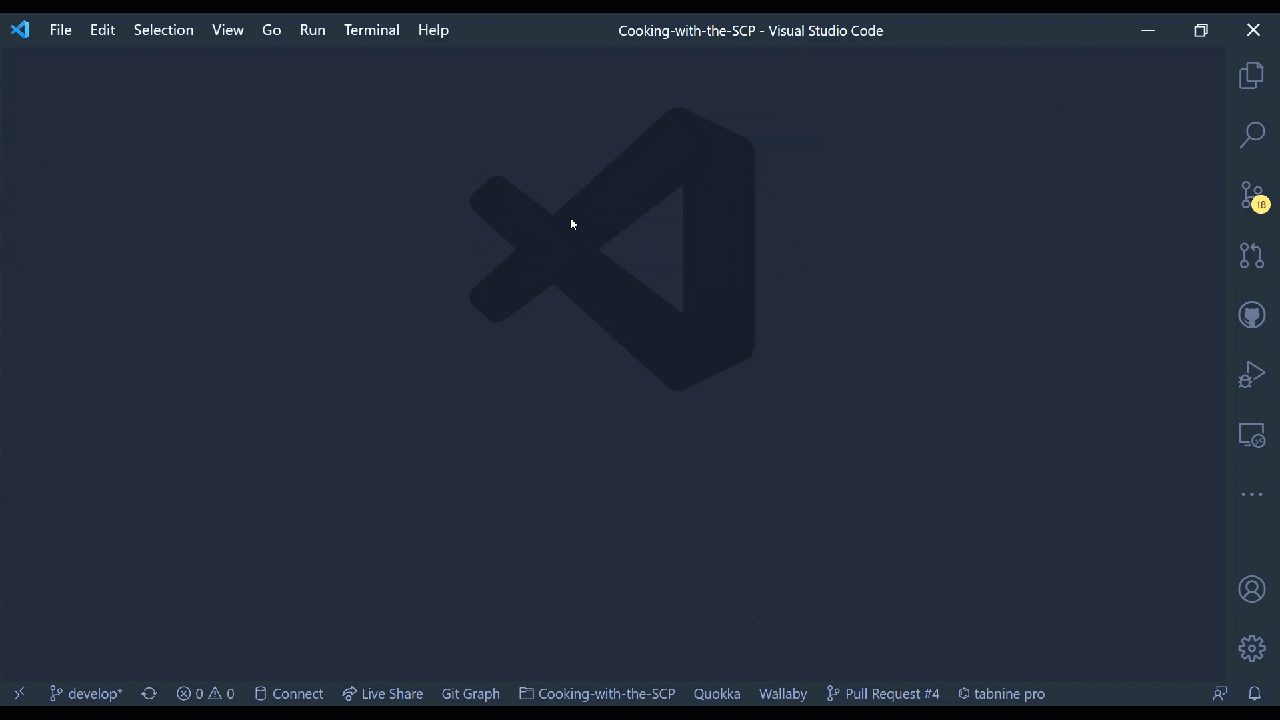Open the Run and Debug view
The image size is (1280, 720).
coord(1252,375)
